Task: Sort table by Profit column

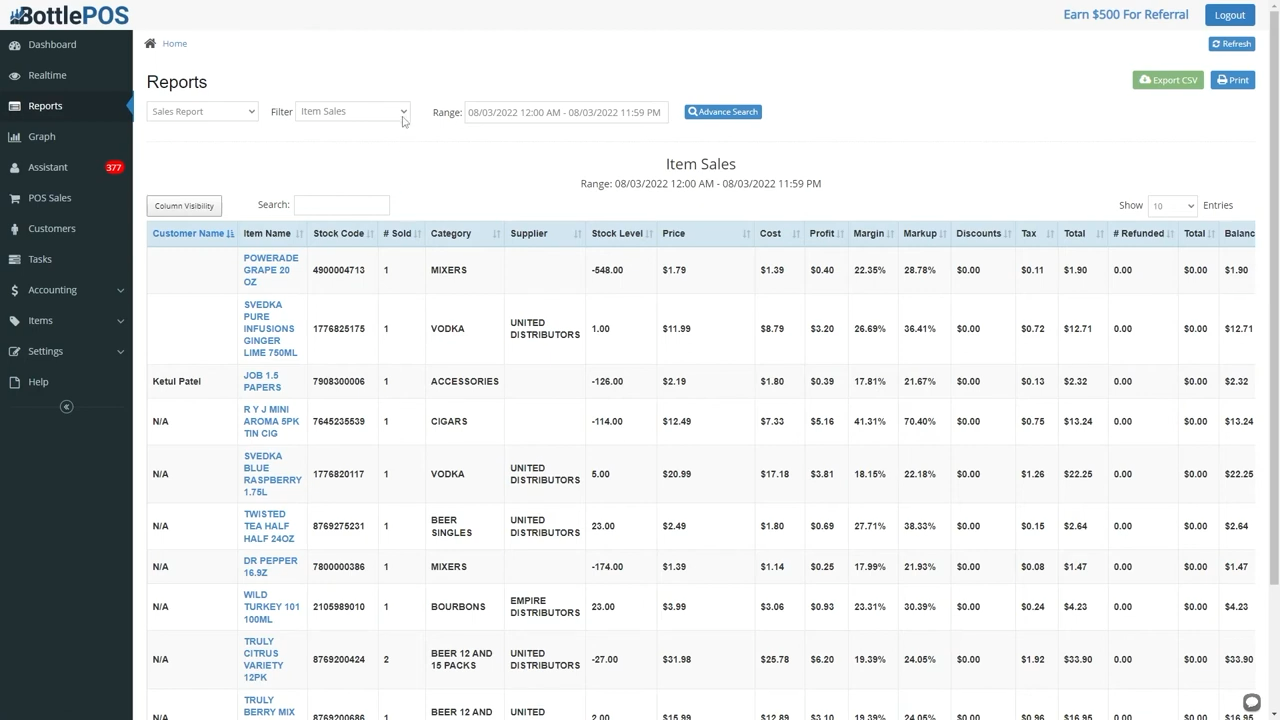Action: click(827, 234)
